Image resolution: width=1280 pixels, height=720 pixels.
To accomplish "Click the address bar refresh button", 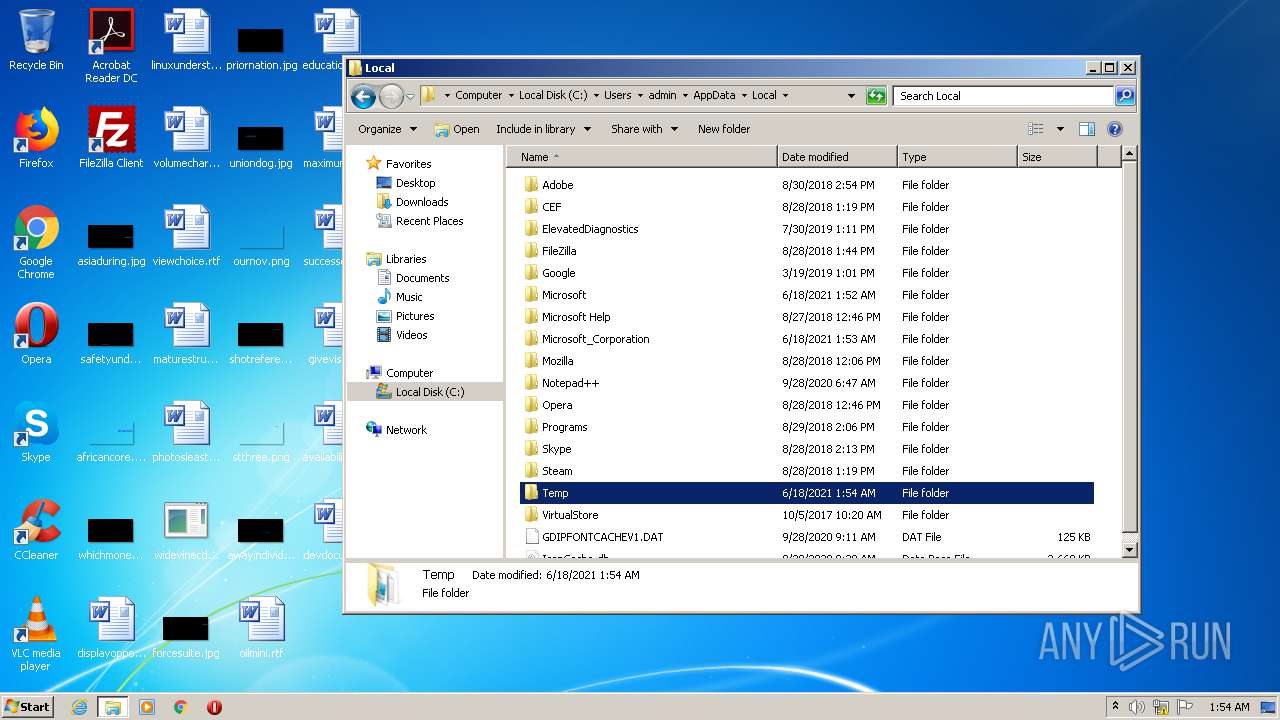I will pos(876,96).
